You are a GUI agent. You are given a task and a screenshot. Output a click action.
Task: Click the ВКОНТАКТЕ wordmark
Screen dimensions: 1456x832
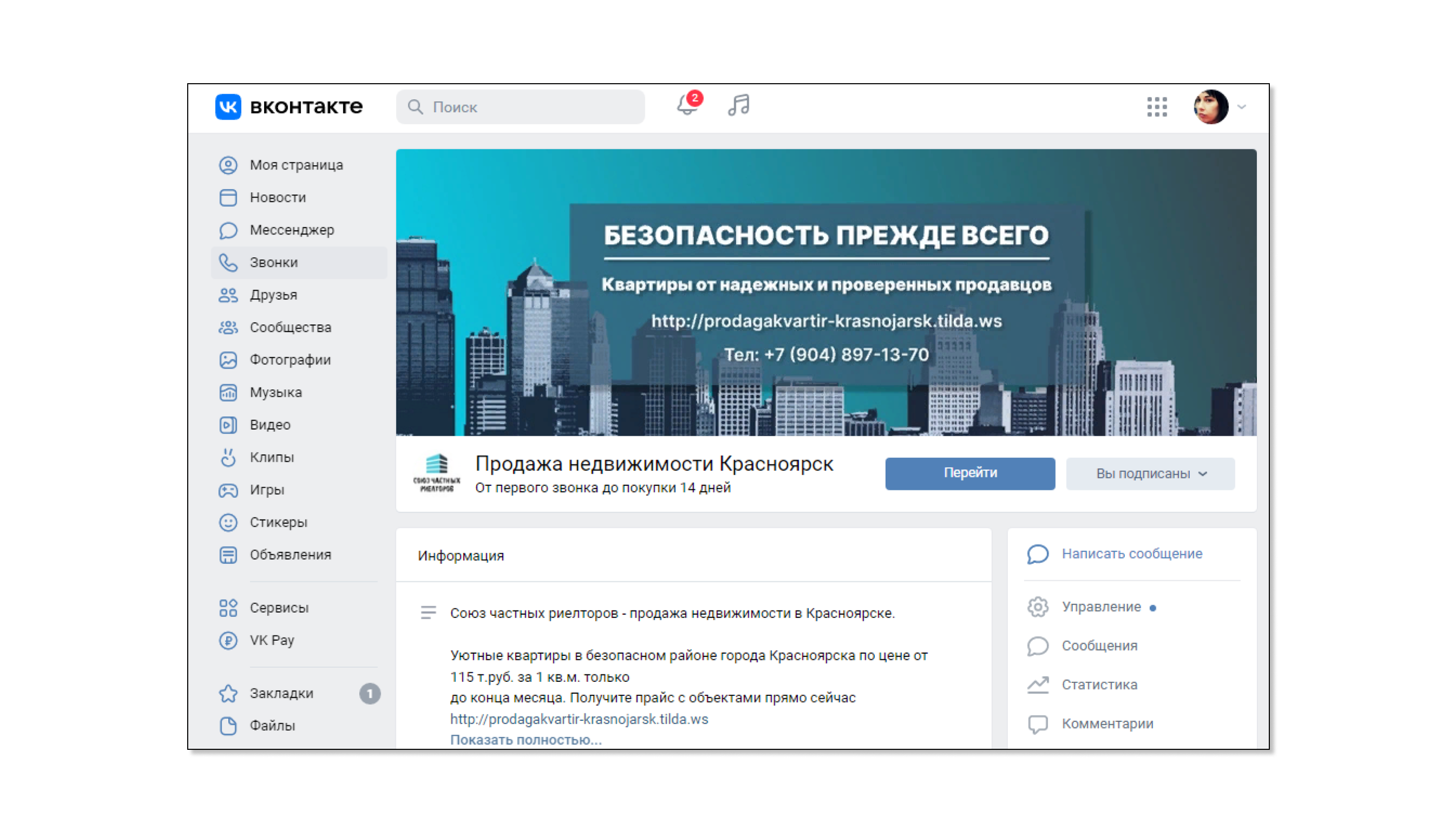[x=306, y=107]
